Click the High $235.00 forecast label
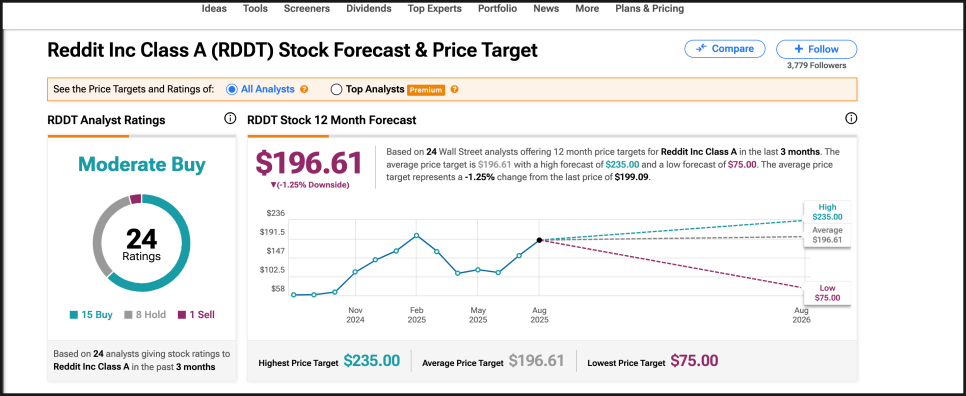This screenshot has height=396, width=966. point(827,212)
